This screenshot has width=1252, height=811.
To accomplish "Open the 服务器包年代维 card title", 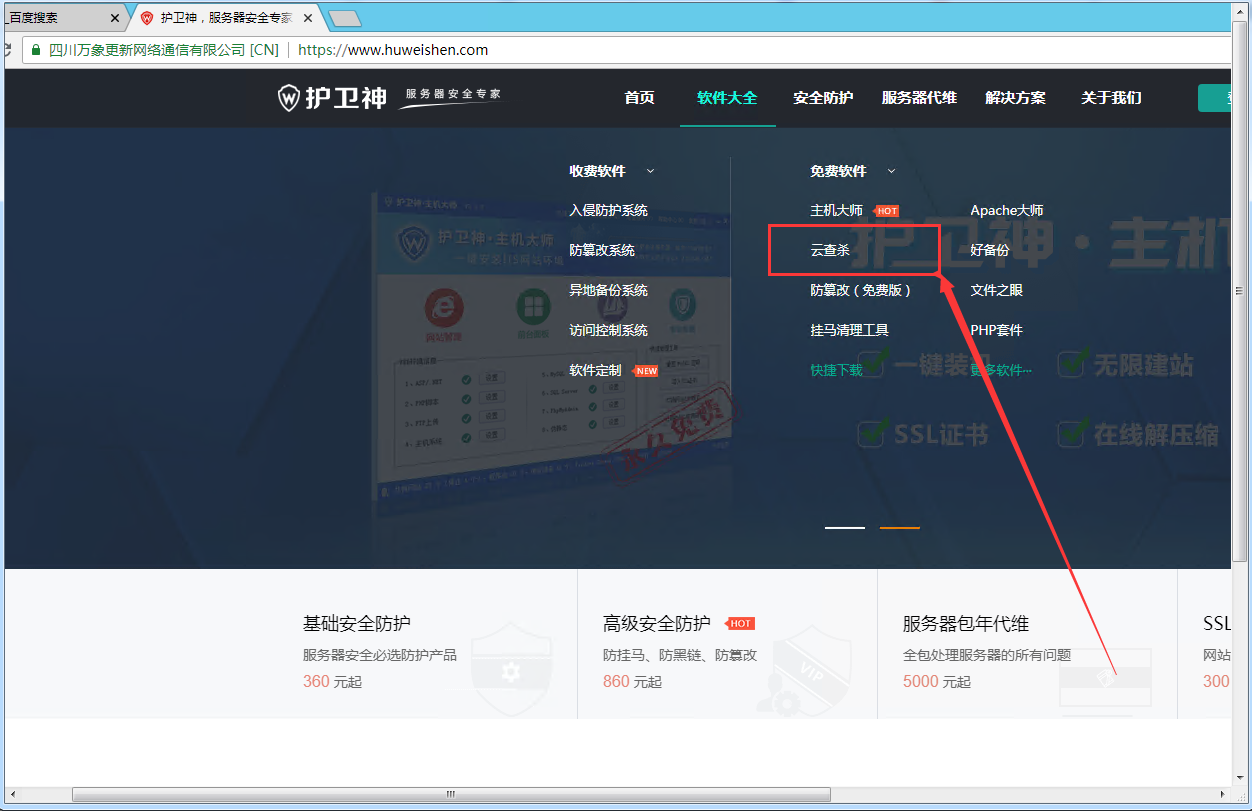I will point(966,623).
